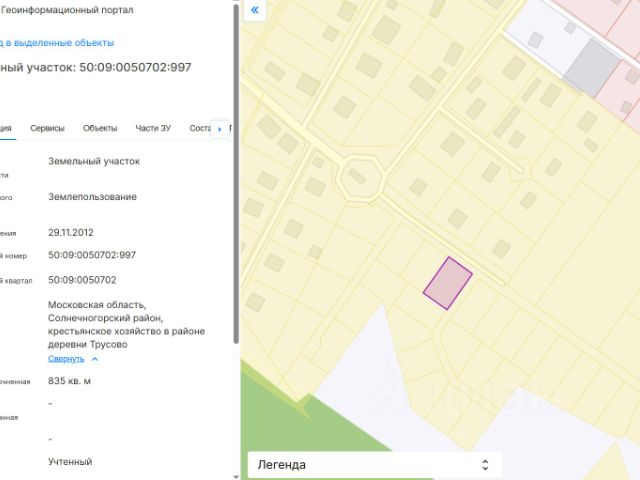Open the Части ЗУ tab
The height and width of the screenshot is (480, 640).
[x=153, y=128]
